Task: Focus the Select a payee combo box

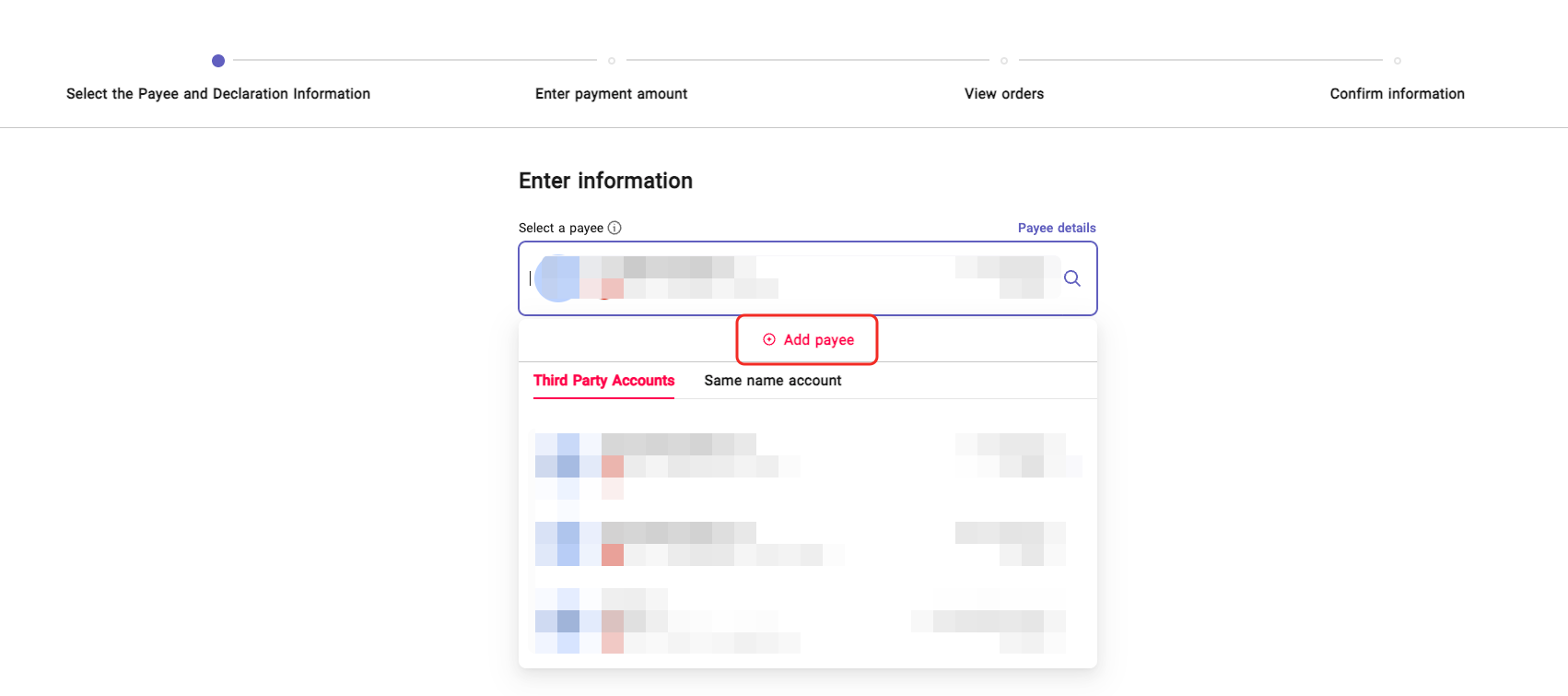Action: (792, 278)
